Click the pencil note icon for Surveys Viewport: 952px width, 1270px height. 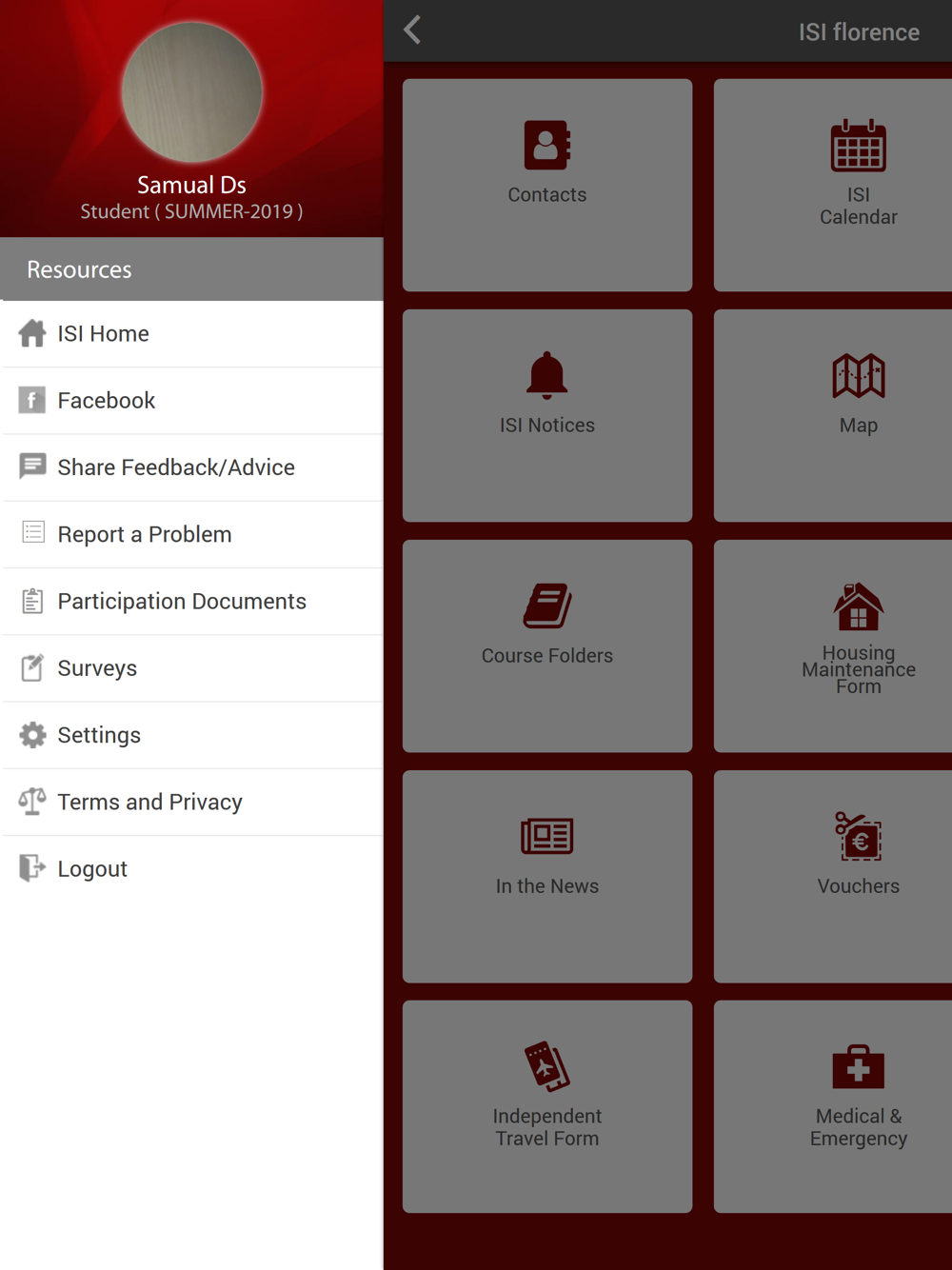point(32,667)
